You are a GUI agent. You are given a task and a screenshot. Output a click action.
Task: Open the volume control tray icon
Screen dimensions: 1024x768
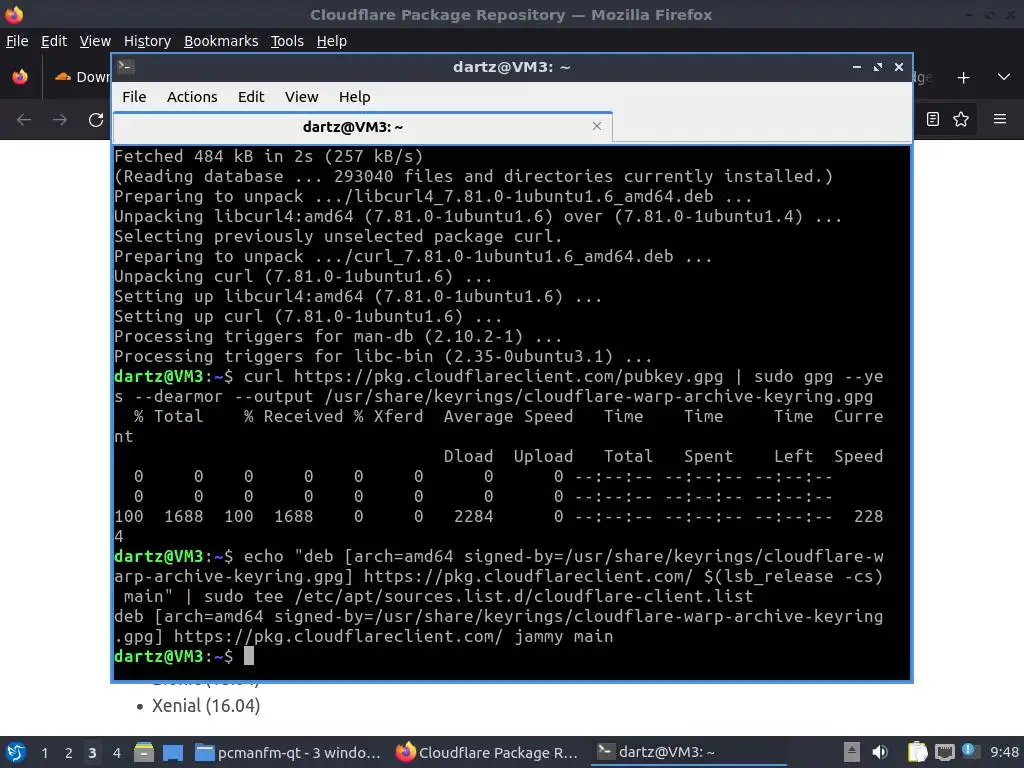click(880, 752)
